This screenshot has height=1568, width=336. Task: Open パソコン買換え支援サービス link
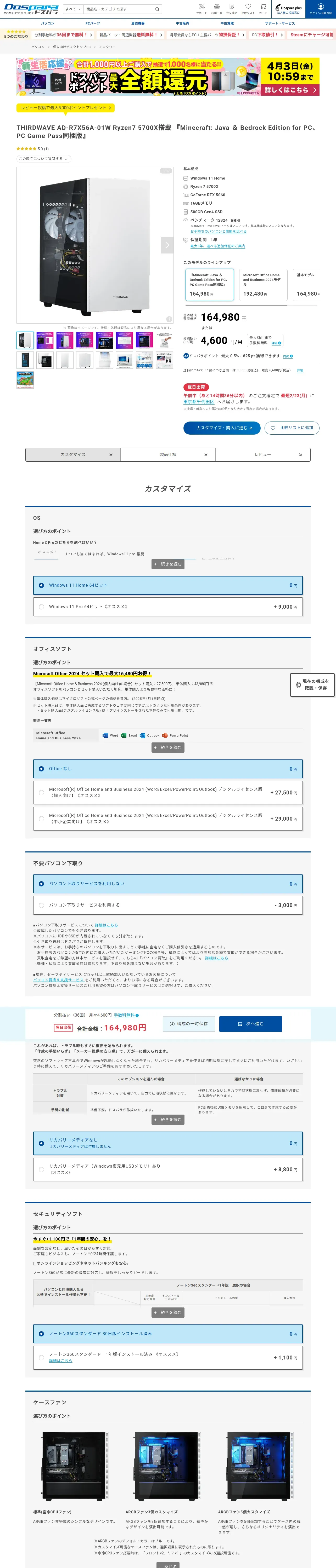59,980
